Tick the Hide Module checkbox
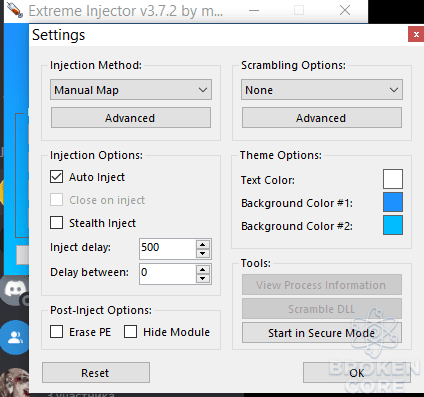The width and height of the screenshot is (424, 397). coord(130,332)
